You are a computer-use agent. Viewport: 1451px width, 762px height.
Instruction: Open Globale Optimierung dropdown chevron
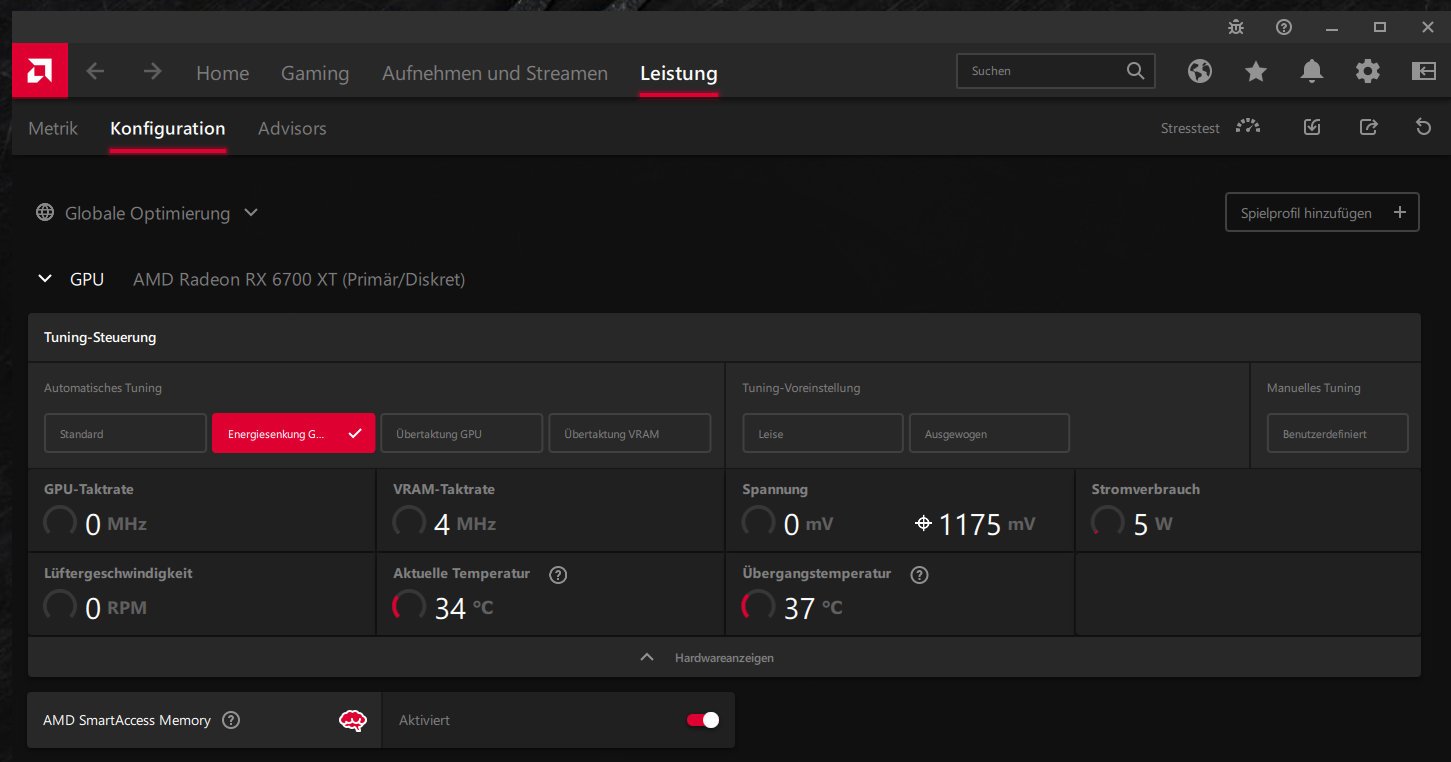pos(251,213)
